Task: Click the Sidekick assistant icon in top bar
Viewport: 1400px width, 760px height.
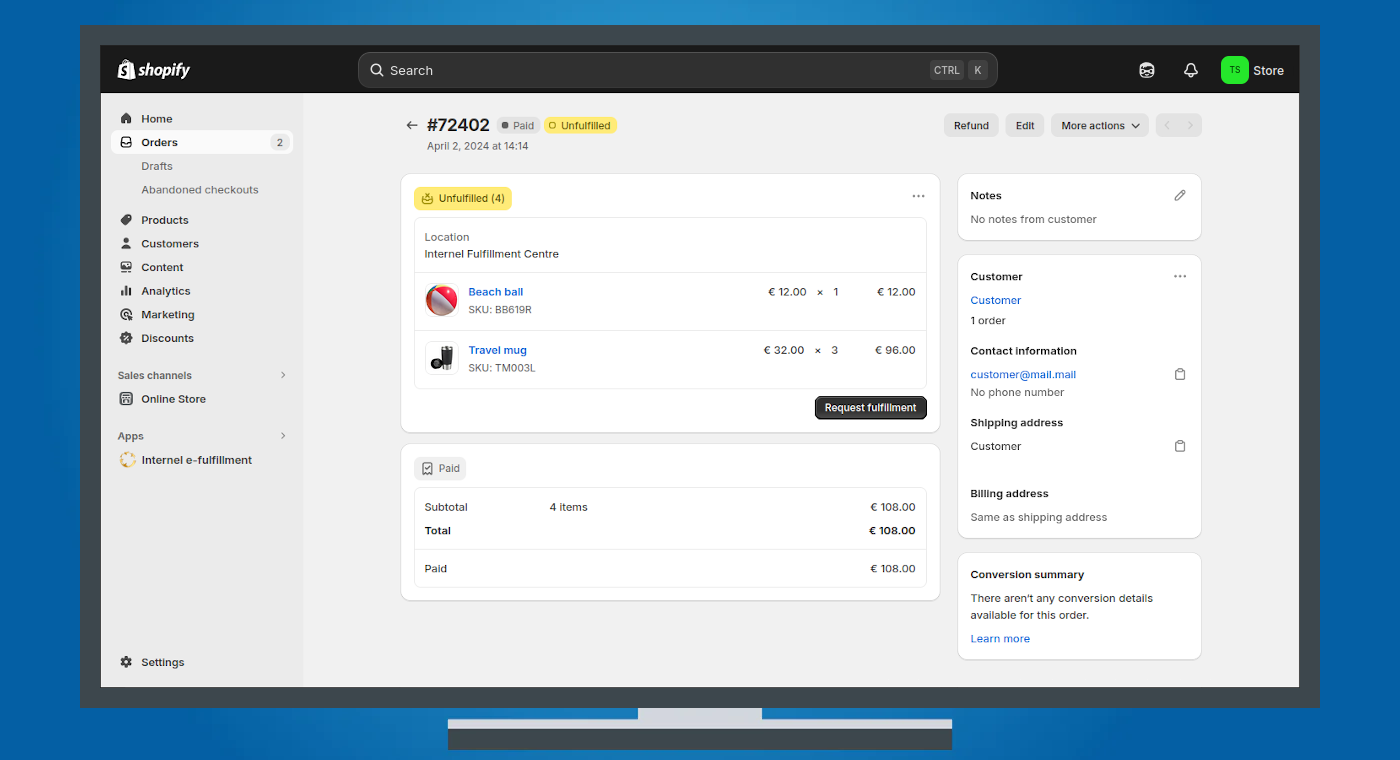Action: click(1147, 70)
